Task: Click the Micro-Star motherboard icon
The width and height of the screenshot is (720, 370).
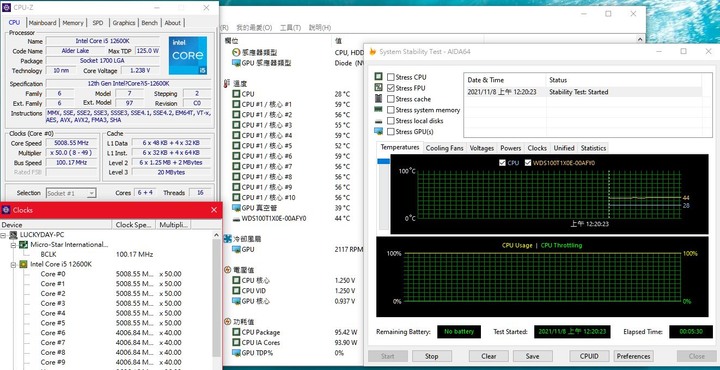Action: click(x=23, y=245)
